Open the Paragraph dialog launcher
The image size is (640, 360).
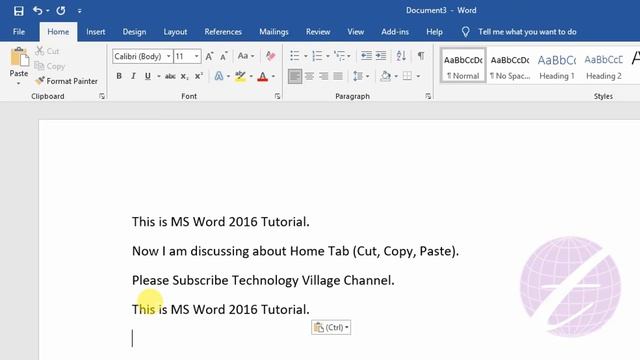pos(428,96)
